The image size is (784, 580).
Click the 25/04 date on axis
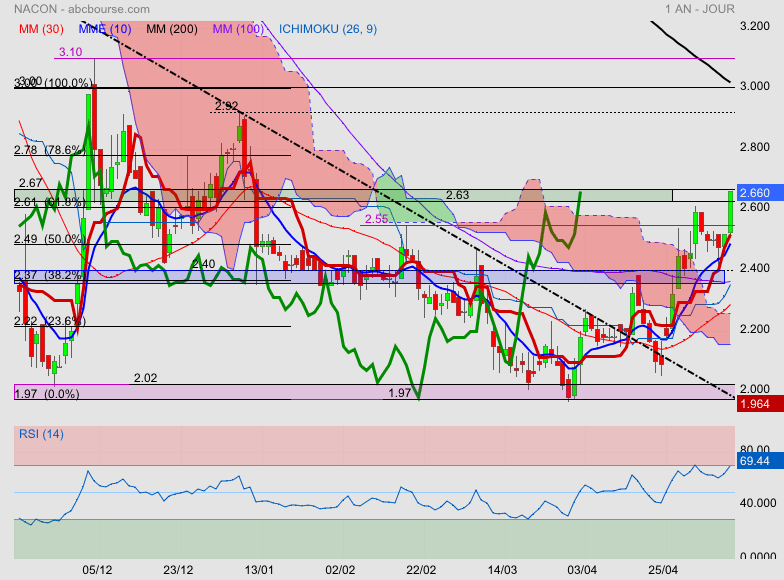tap(663, 570)
